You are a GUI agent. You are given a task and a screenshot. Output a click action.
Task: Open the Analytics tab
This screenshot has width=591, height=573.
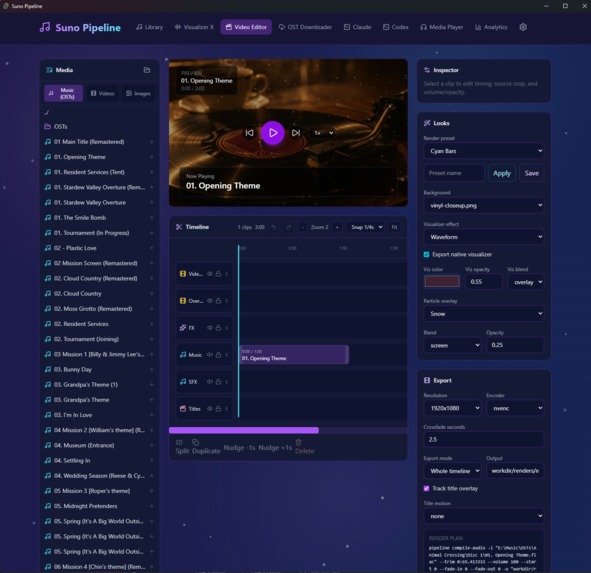[491, 27]
